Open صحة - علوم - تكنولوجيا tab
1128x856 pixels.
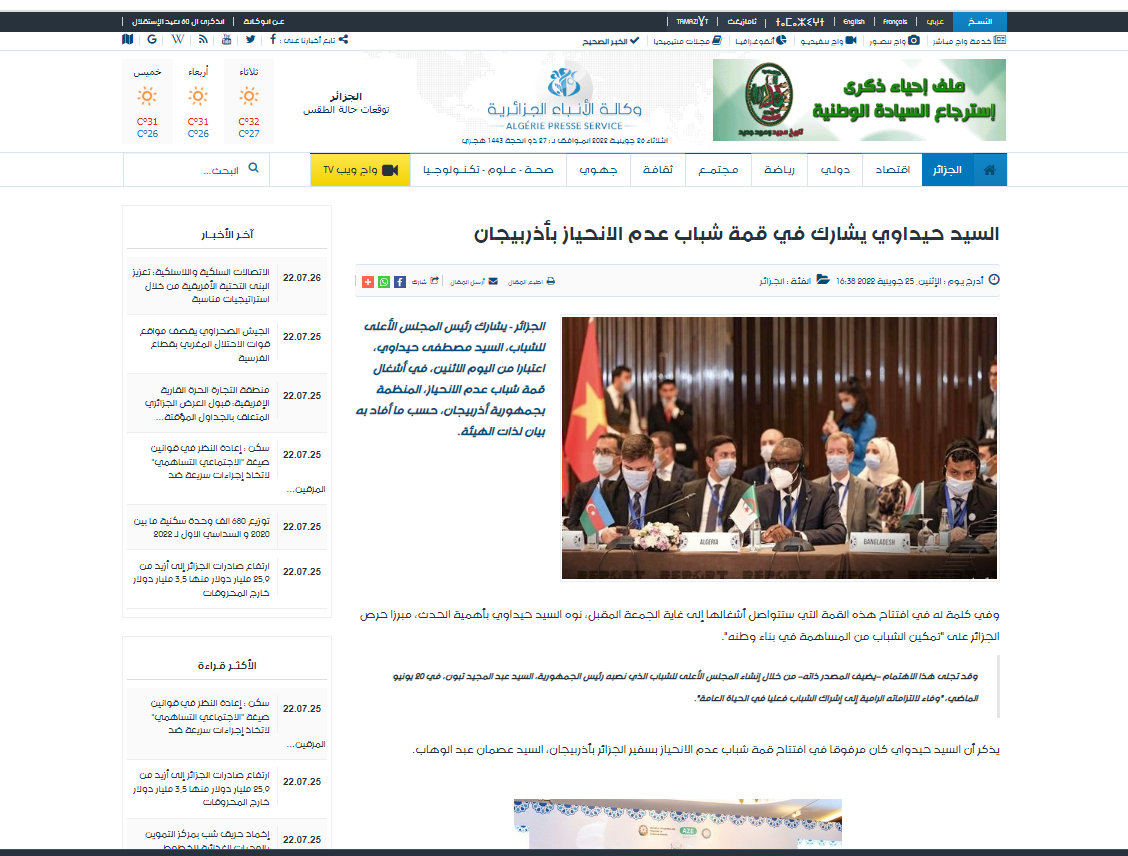tap(488, 170)
